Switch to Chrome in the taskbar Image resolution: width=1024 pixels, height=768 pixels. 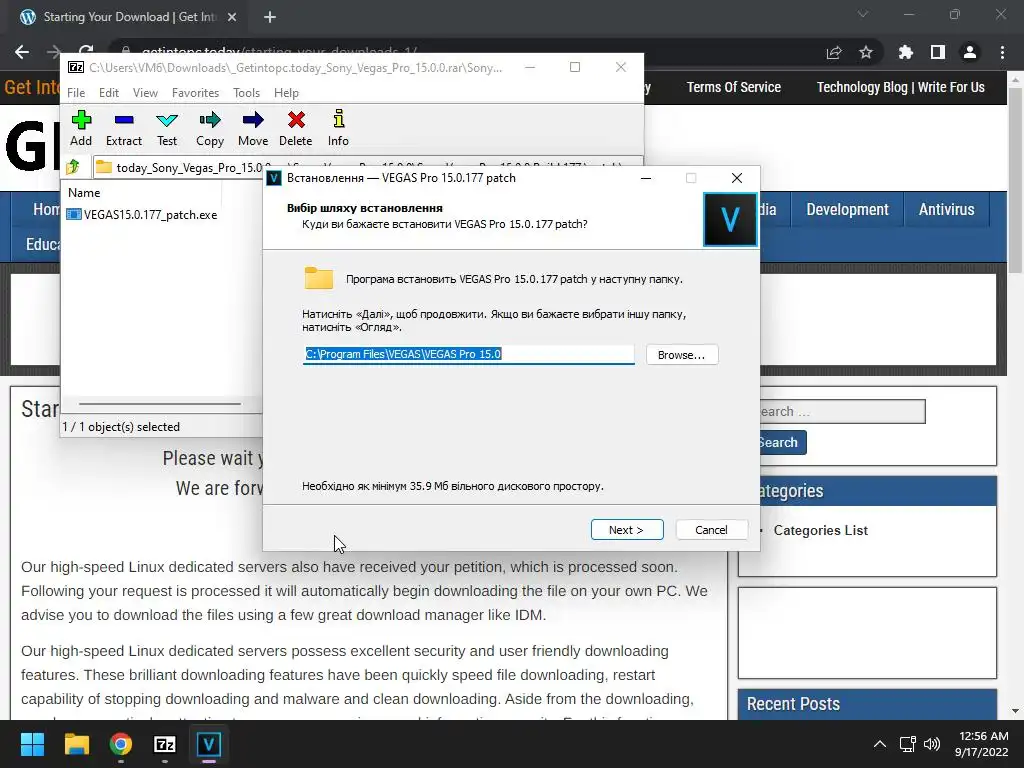(x=120, y=744)
